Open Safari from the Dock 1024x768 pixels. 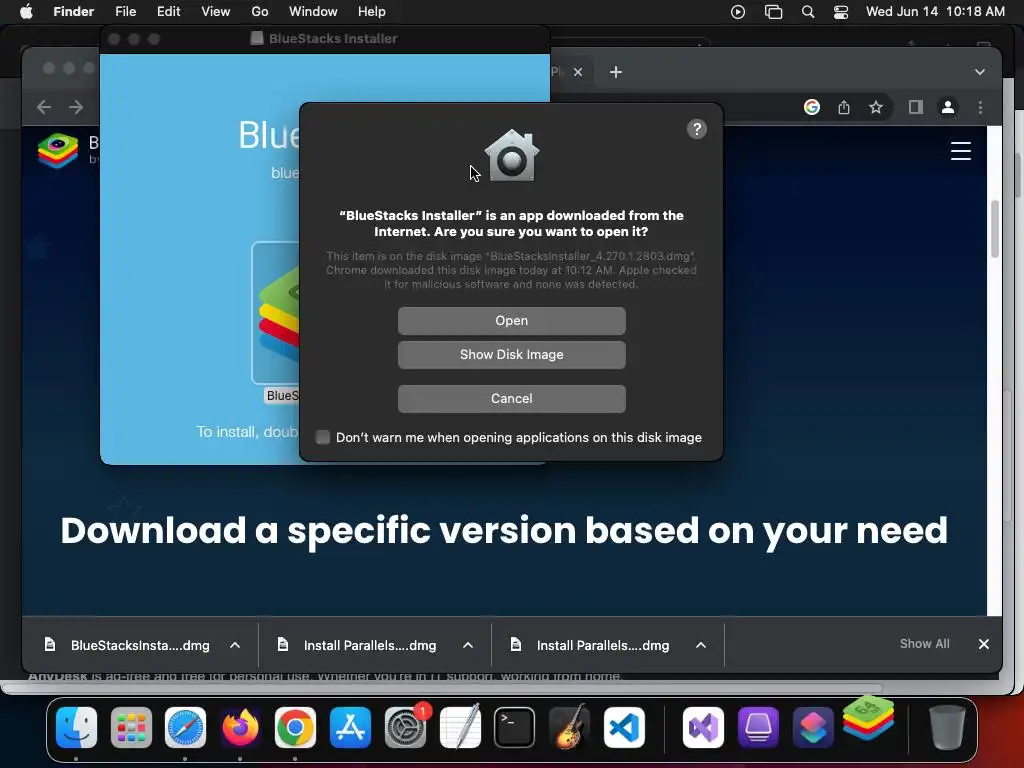tap(185, 728)
